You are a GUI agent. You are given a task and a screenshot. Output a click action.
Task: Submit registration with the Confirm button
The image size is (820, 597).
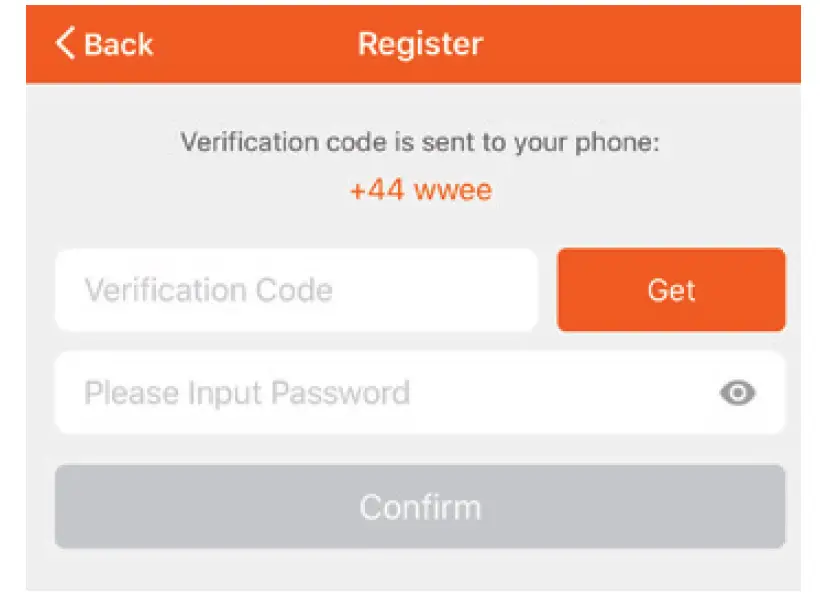click(420, 506)
